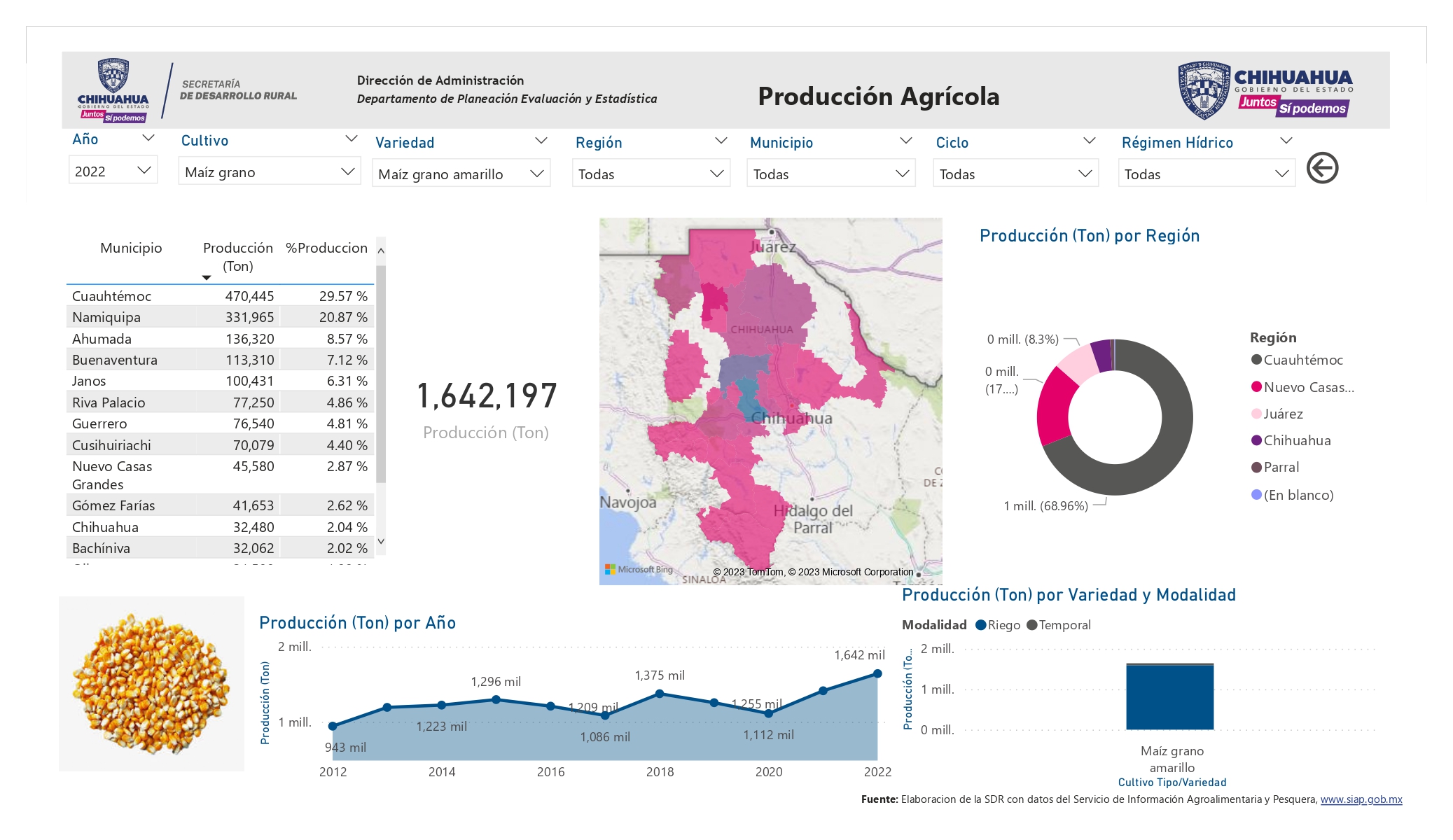The height and width of the screenshot is (840, 1453).
Task: Sort table by %Produccion column header
Action: [326, 248]
